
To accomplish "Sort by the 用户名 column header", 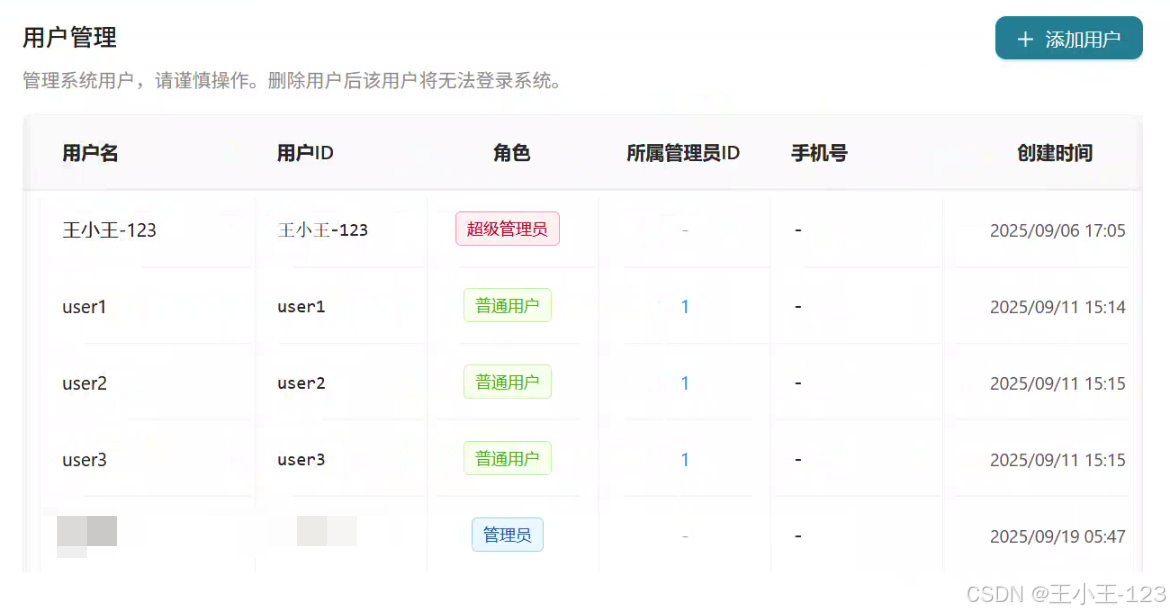I will [90, 153].
